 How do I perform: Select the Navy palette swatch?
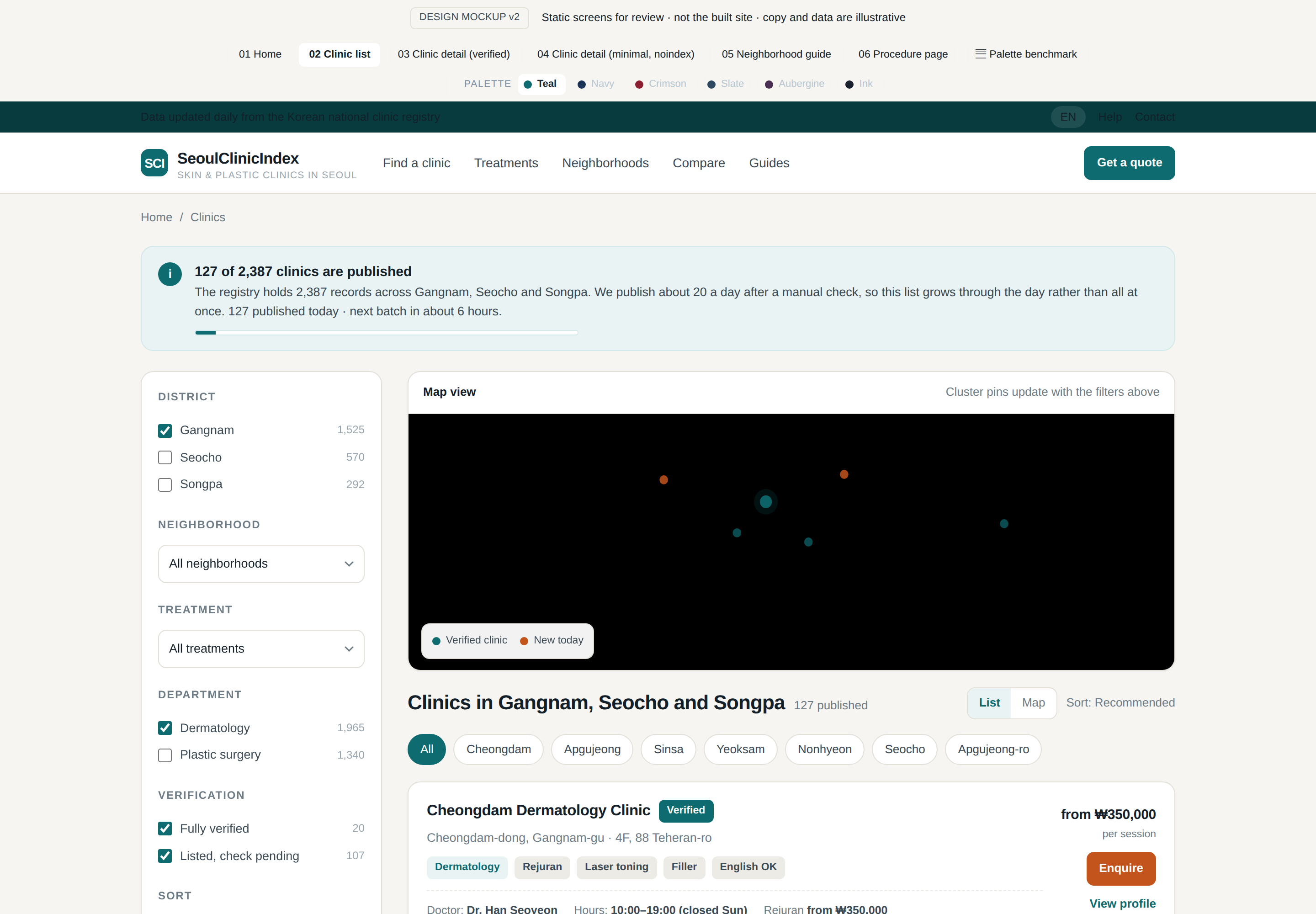(595, 84)
